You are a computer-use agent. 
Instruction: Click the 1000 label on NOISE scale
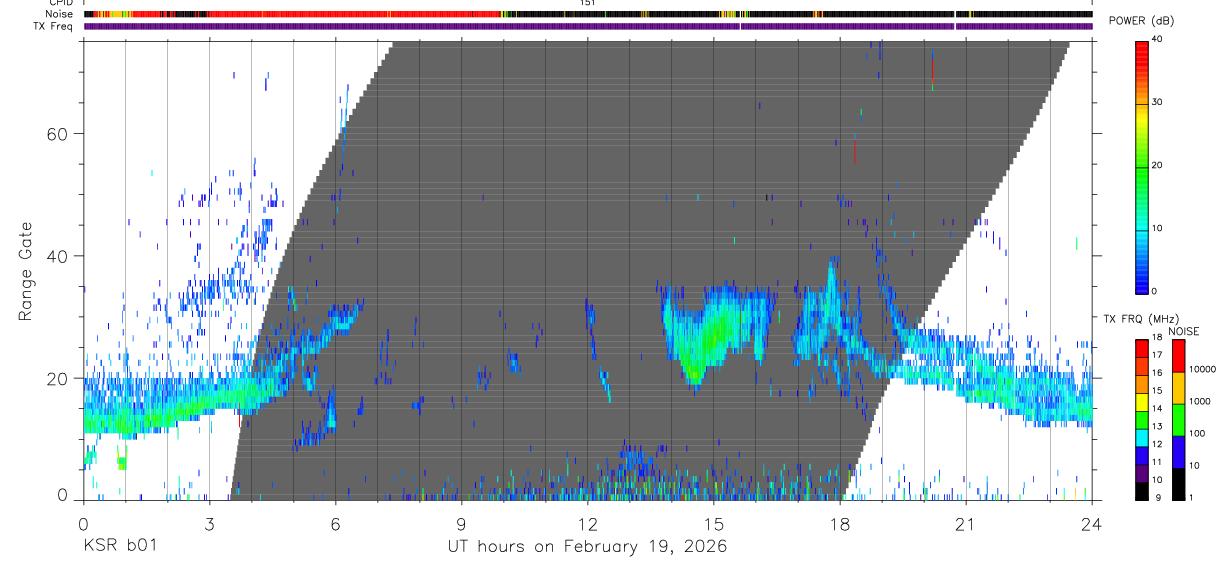pyautogui.click(x=1199, y=401)
